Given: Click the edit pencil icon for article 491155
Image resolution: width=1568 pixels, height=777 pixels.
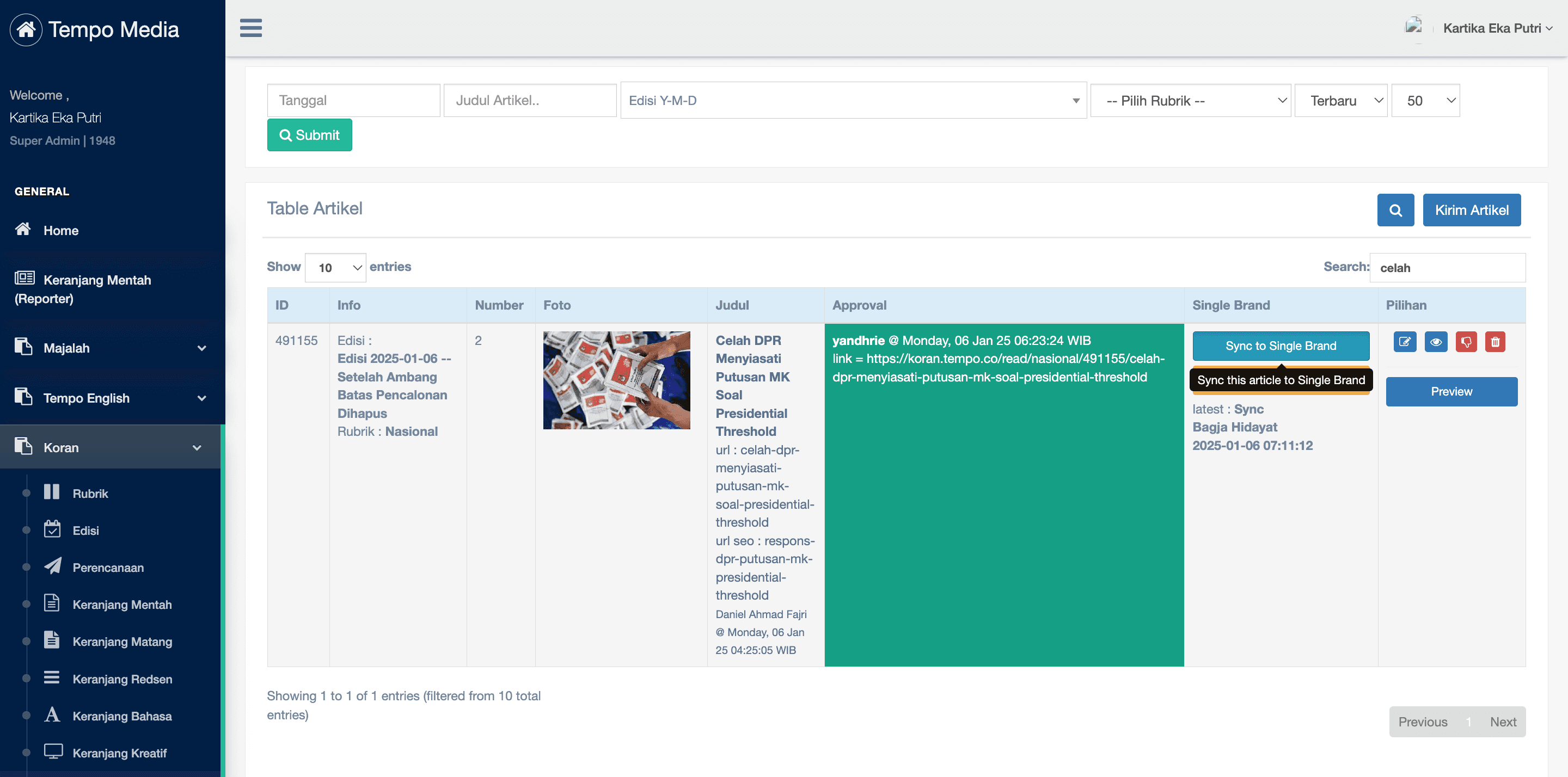Looking at the screenshot, I should point(1405,342).
